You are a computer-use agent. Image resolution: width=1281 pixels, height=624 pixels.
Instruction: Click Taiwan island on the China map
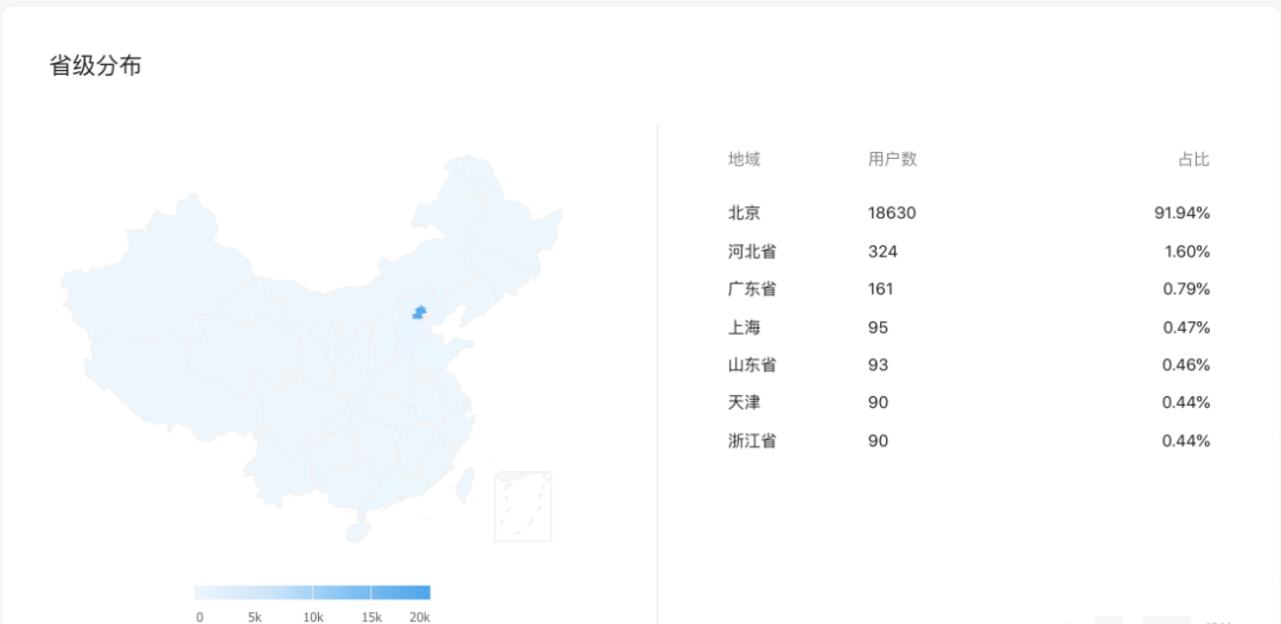[465, 486]
